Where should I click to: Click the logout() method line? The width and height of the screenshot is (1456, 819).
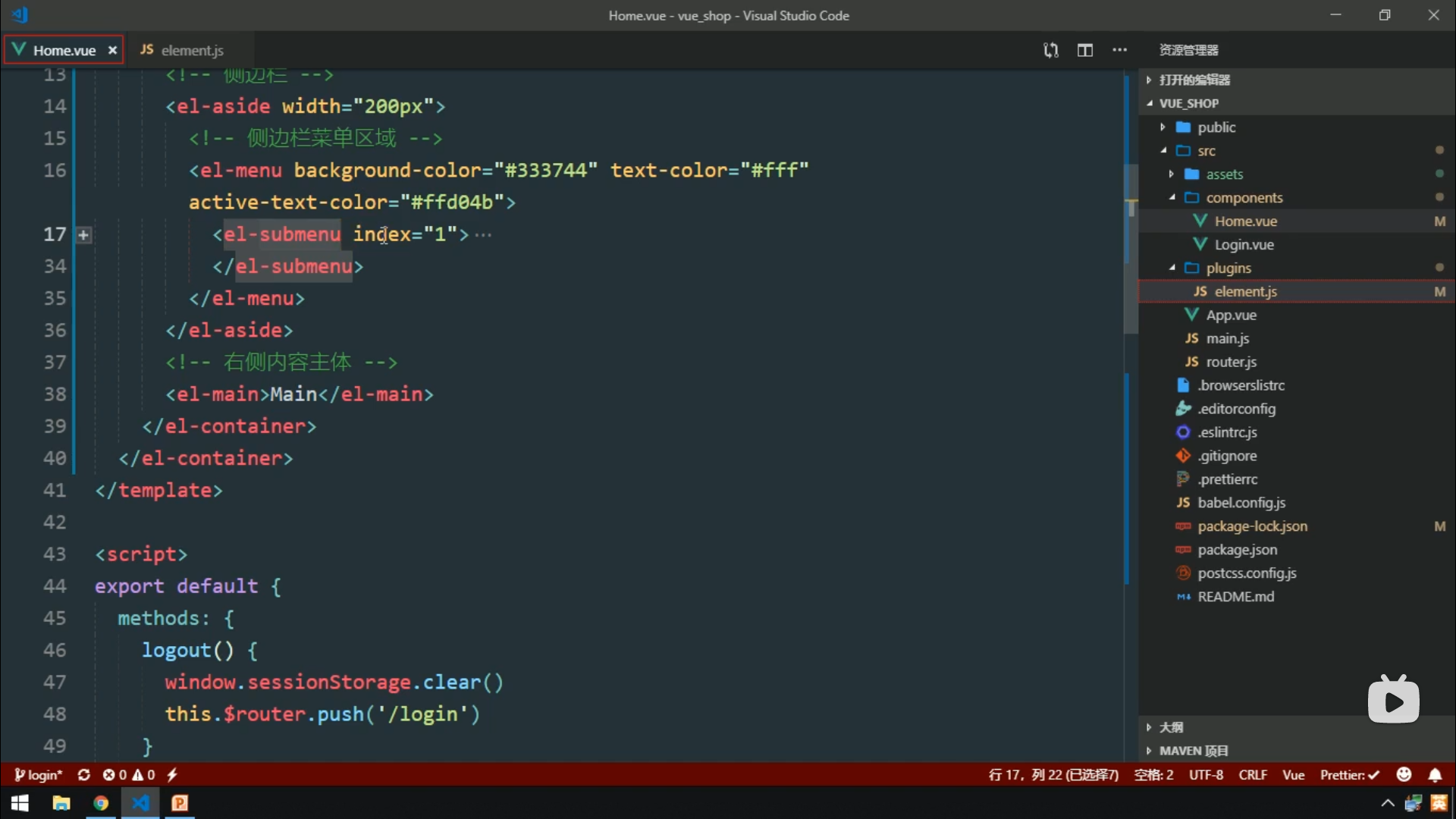200,651
